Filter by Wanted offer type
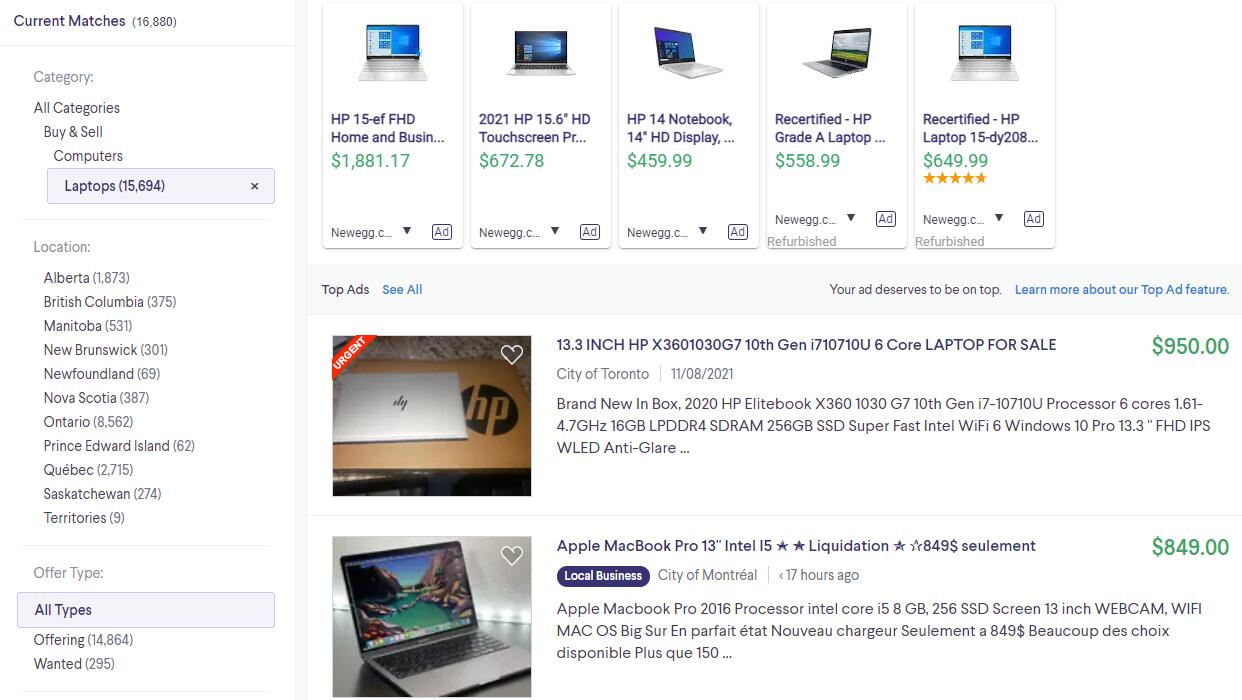This screenshot has height=700, width=1242. point(74,664)
